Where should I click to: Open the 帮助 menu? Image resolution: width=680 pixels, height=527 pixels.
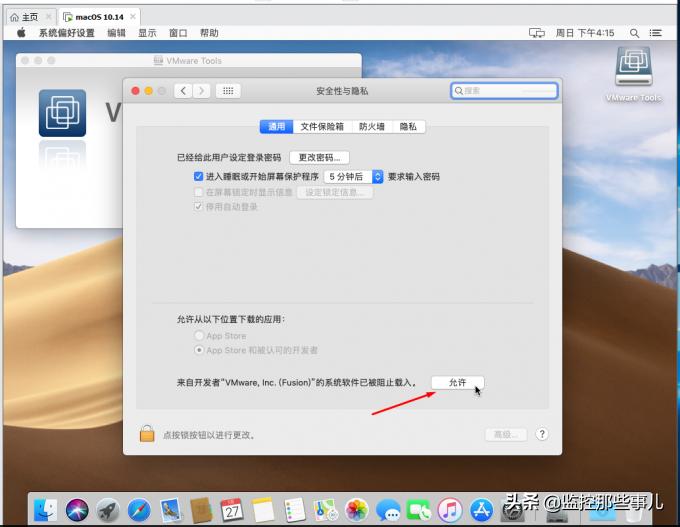pyautogui.click(x=209, y=33)
